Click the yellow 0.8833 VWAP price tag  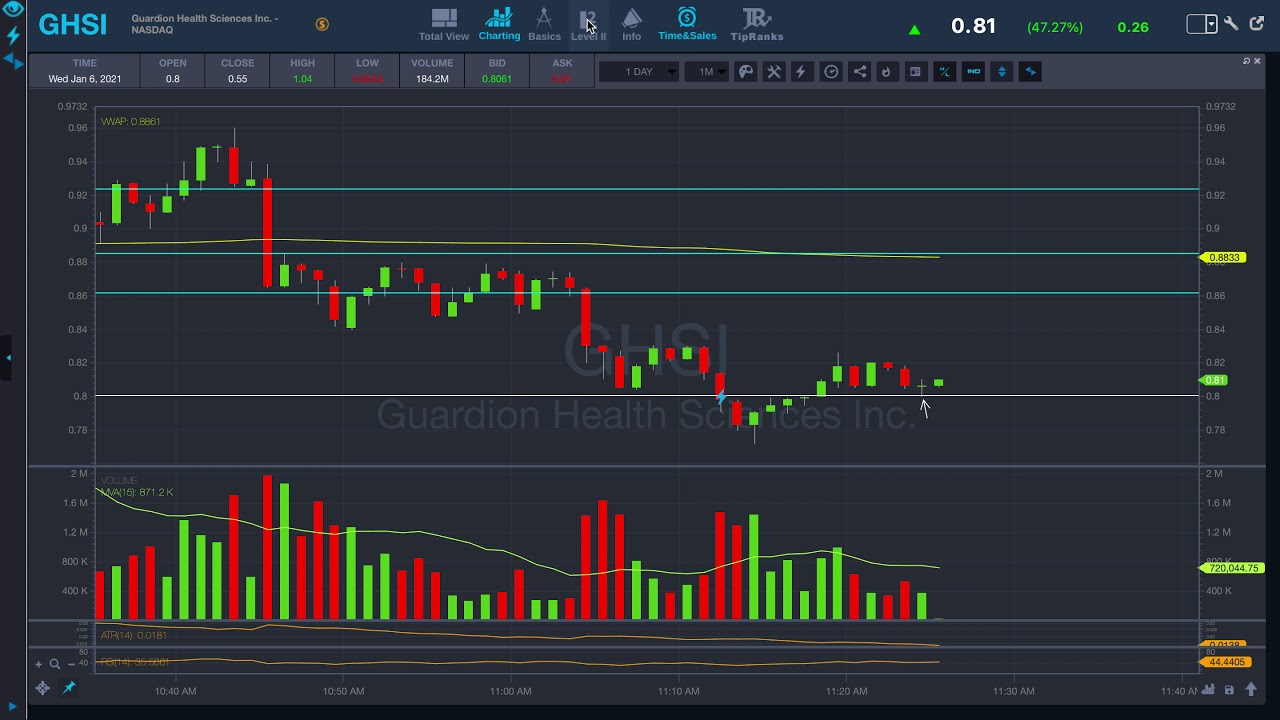tap(1222, 258)
